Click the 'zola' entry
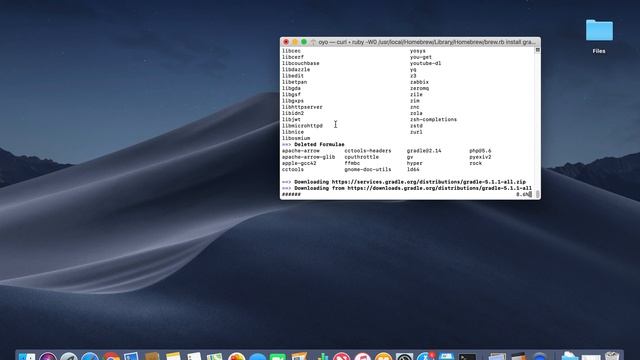 (416, 113)
